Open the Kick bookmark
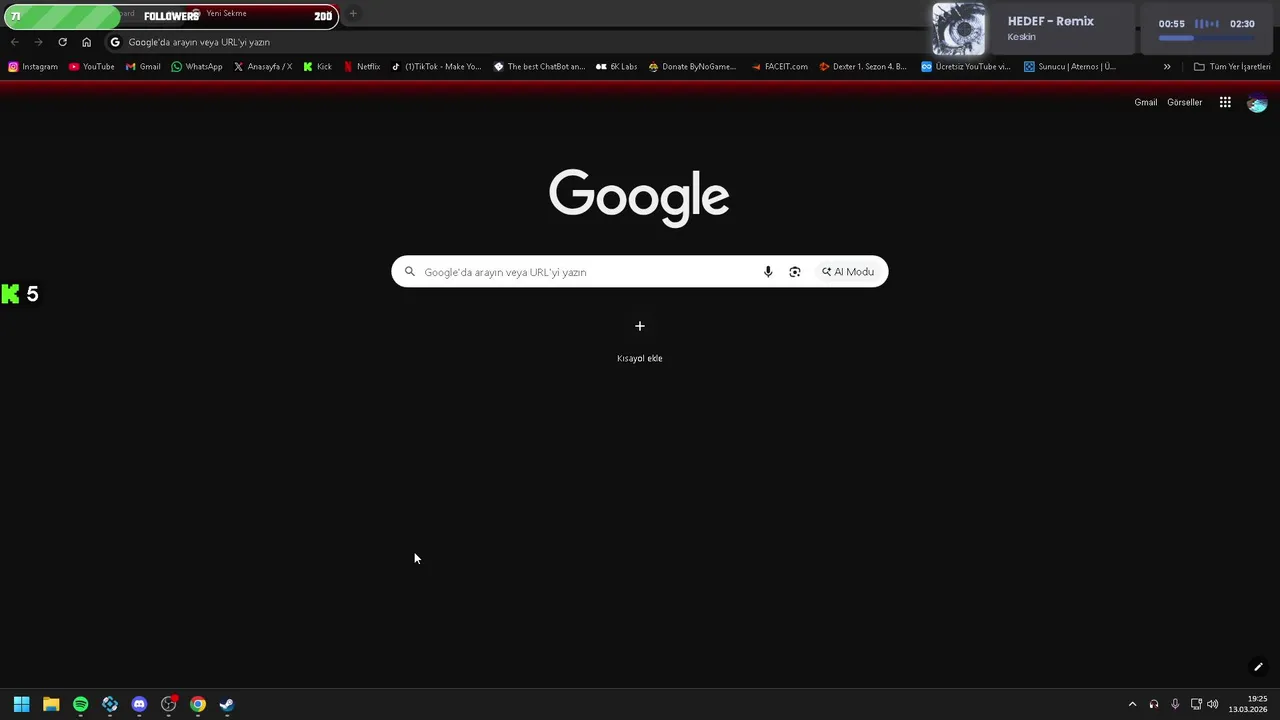This screenshot has width=1280, height=720. pos(318,67)
